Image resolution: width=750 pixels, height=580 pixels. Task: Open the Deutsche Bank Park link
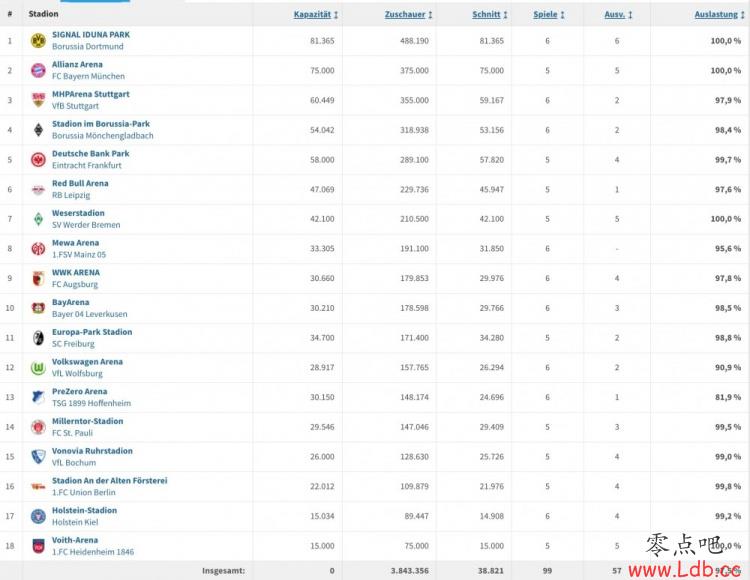coord(90,153)
